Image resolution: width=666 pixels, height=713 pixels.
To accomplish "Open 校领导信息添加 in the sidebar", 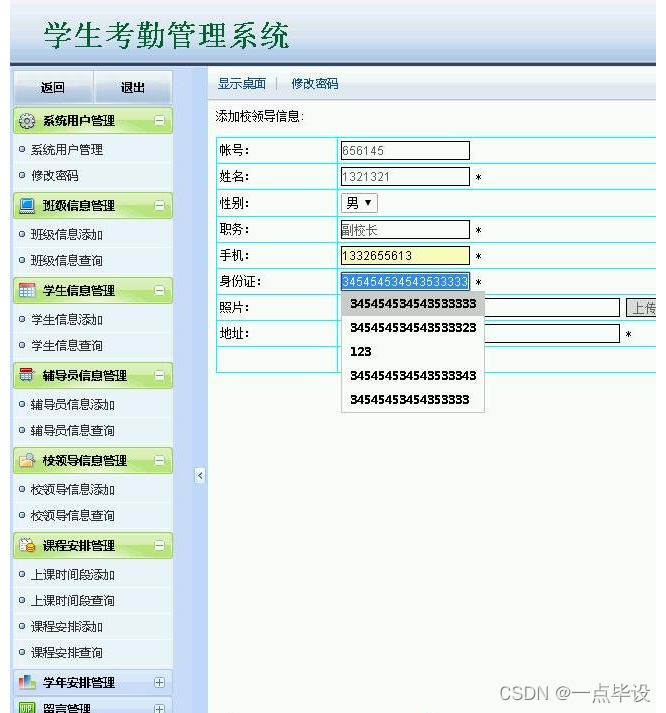I will click(73, 490).
